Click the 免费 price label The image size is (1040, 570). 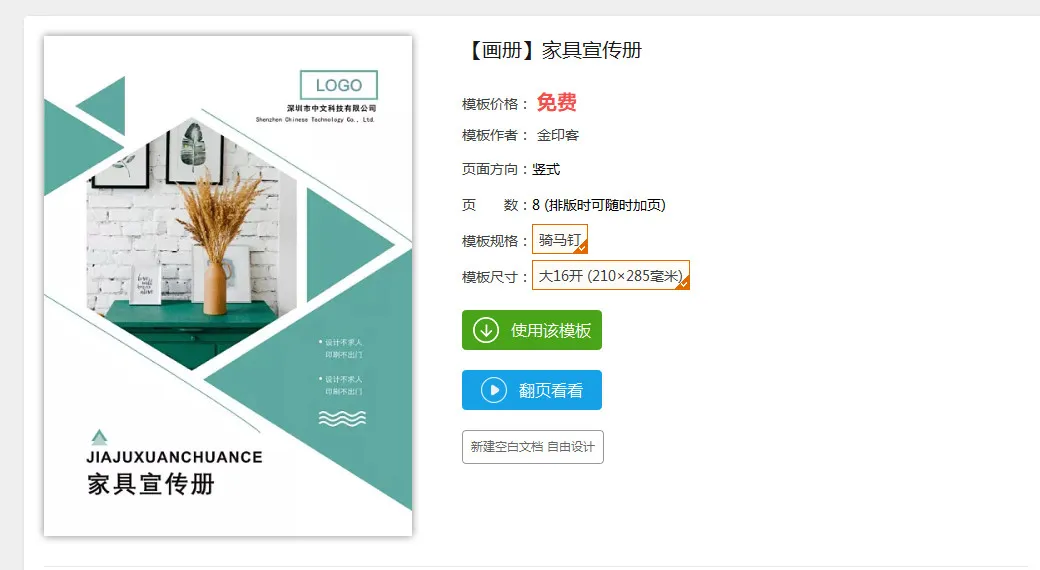pos(556,102)
